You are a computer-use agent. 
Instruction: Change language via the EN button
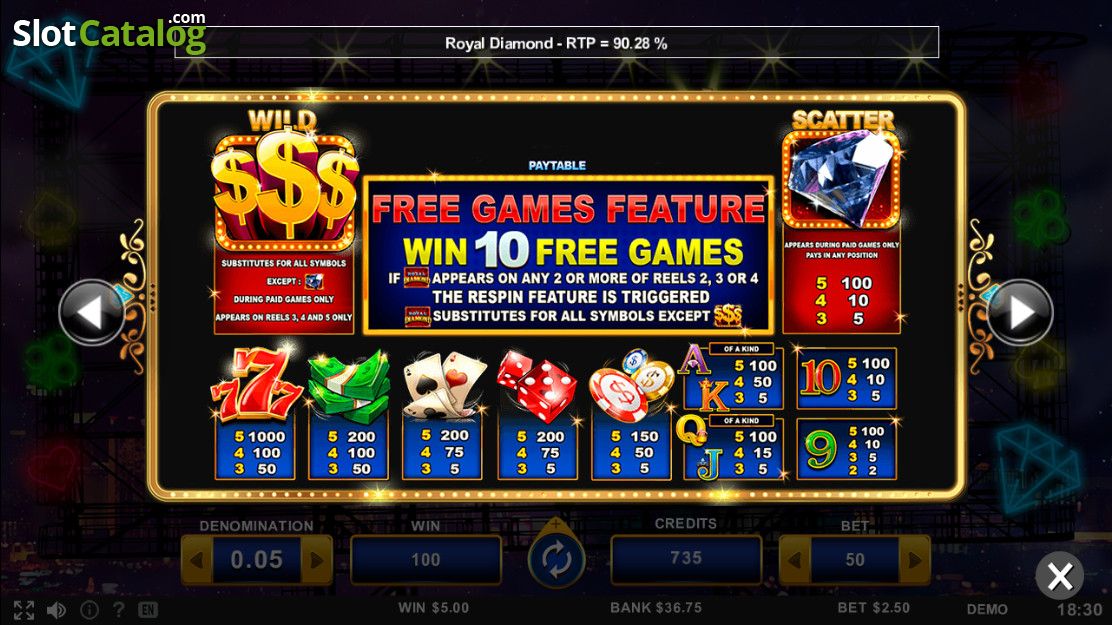(148, 609)
